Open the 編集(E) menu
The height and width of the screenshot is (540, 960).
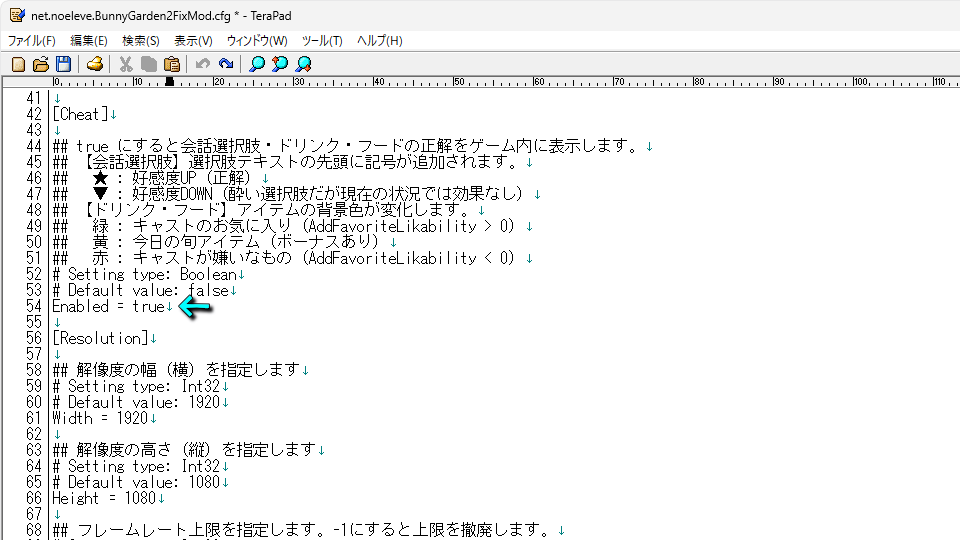click(x=88, y=41)
